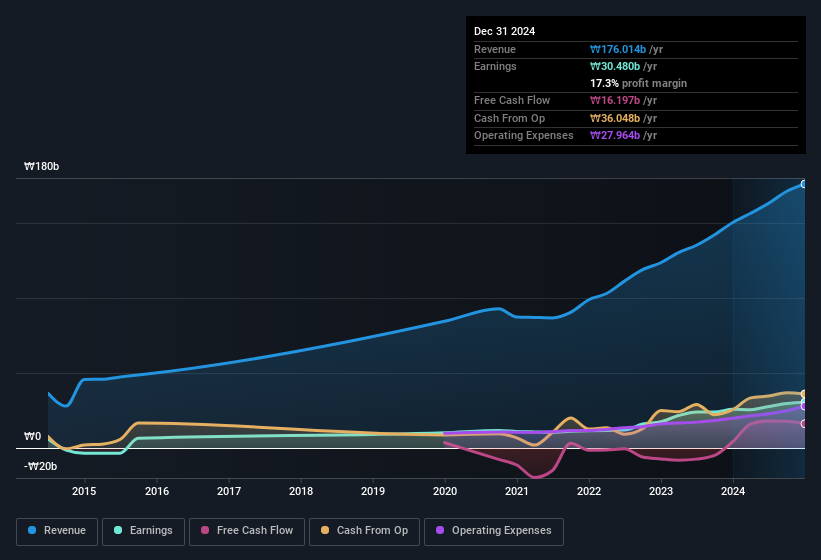The width and height of the screenshot is (821, 560).
Task: Toggle Free Cash Flow series legend label
Action: pyautogui.click(x=255, y=530)
